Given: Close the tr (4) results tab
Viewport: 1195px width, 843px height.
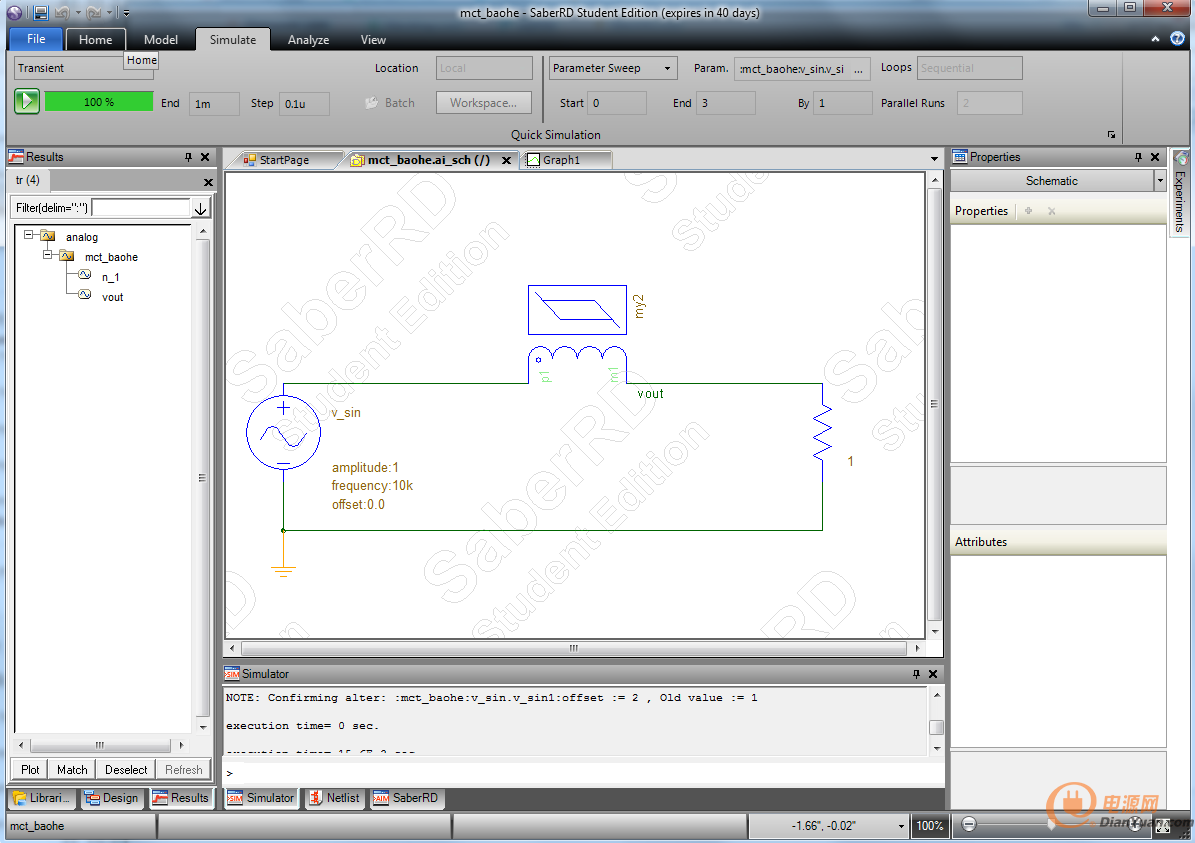Looking at the screenshot, I should click(x=208, y=182).
